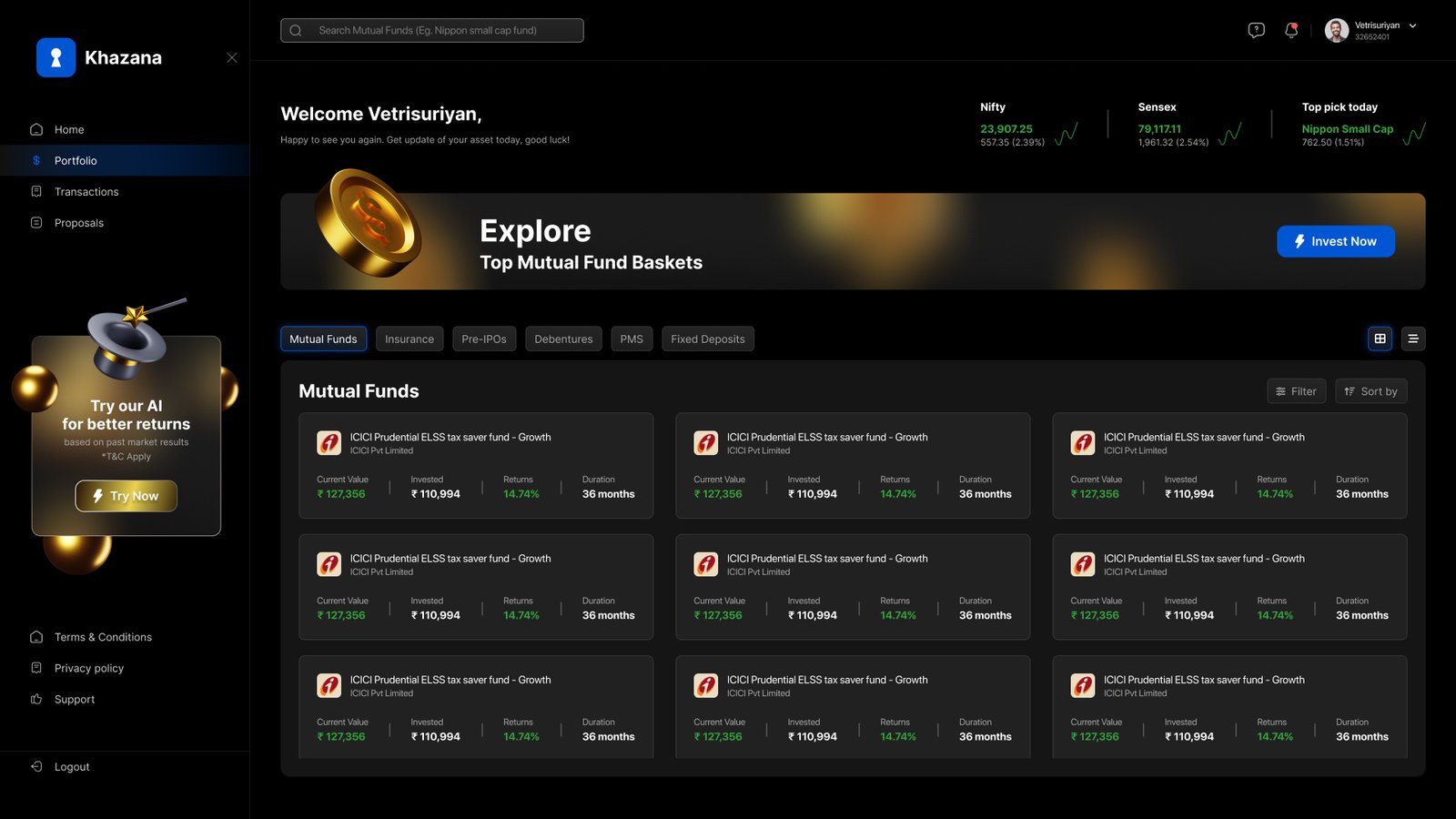Click the Khazana logo icon
This screenshot has width=1456, height=819.
(56, 57)
